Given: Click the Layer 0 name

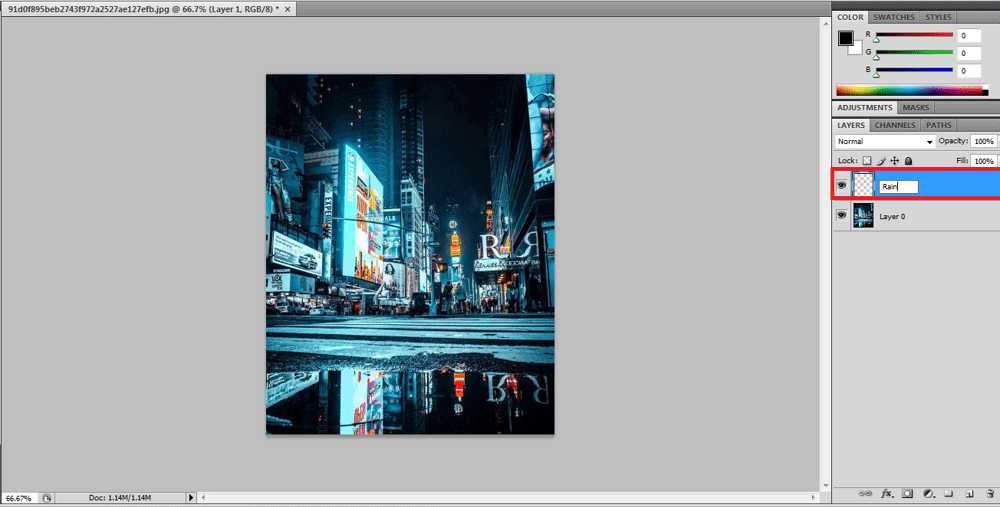Looking at the screenshot, I should 892,217.
